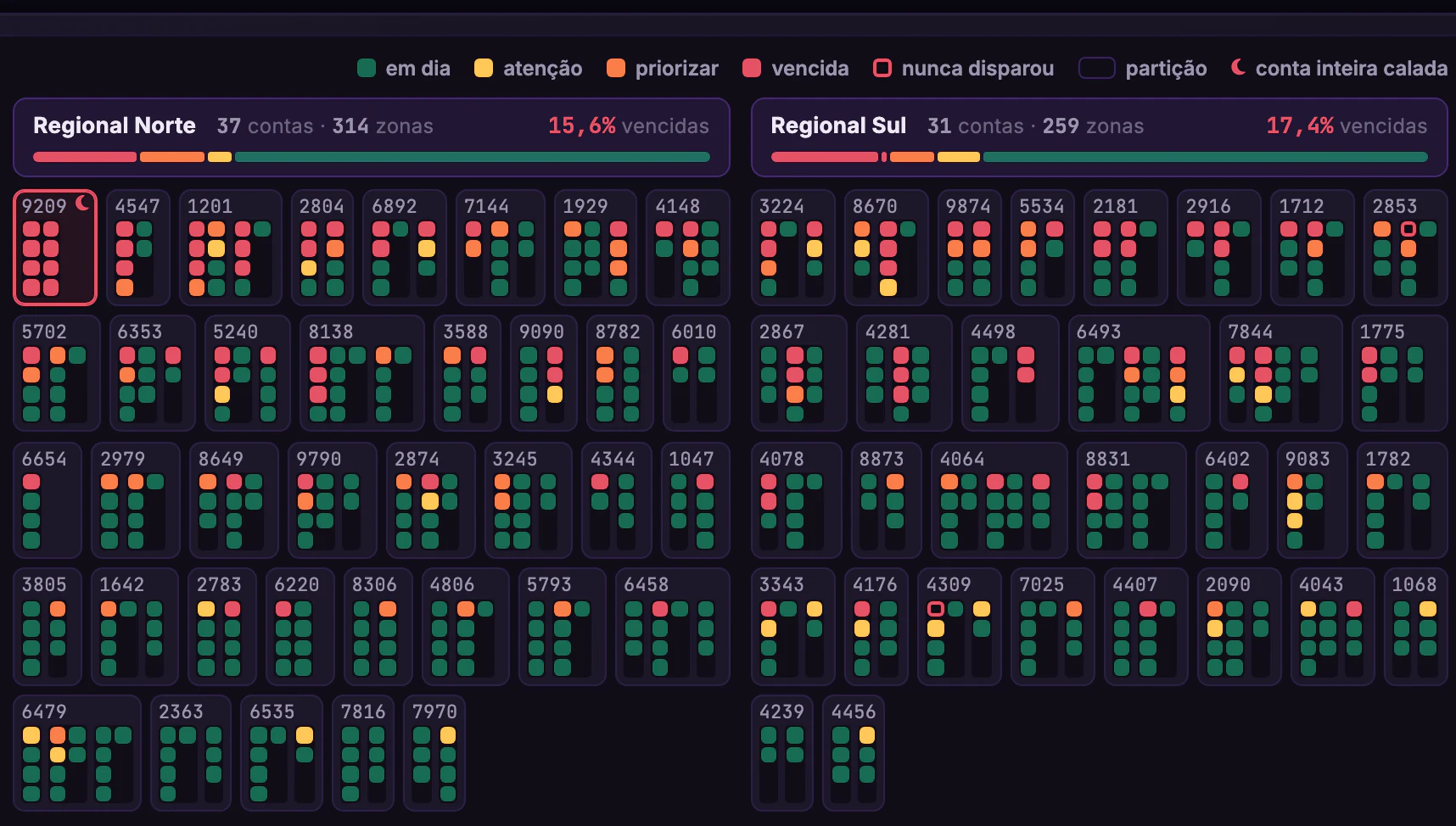The height and width of the screenshot is (826, 1456).
Task: Click the 'vencida' red legend swatch
Action: coord(752,68)
